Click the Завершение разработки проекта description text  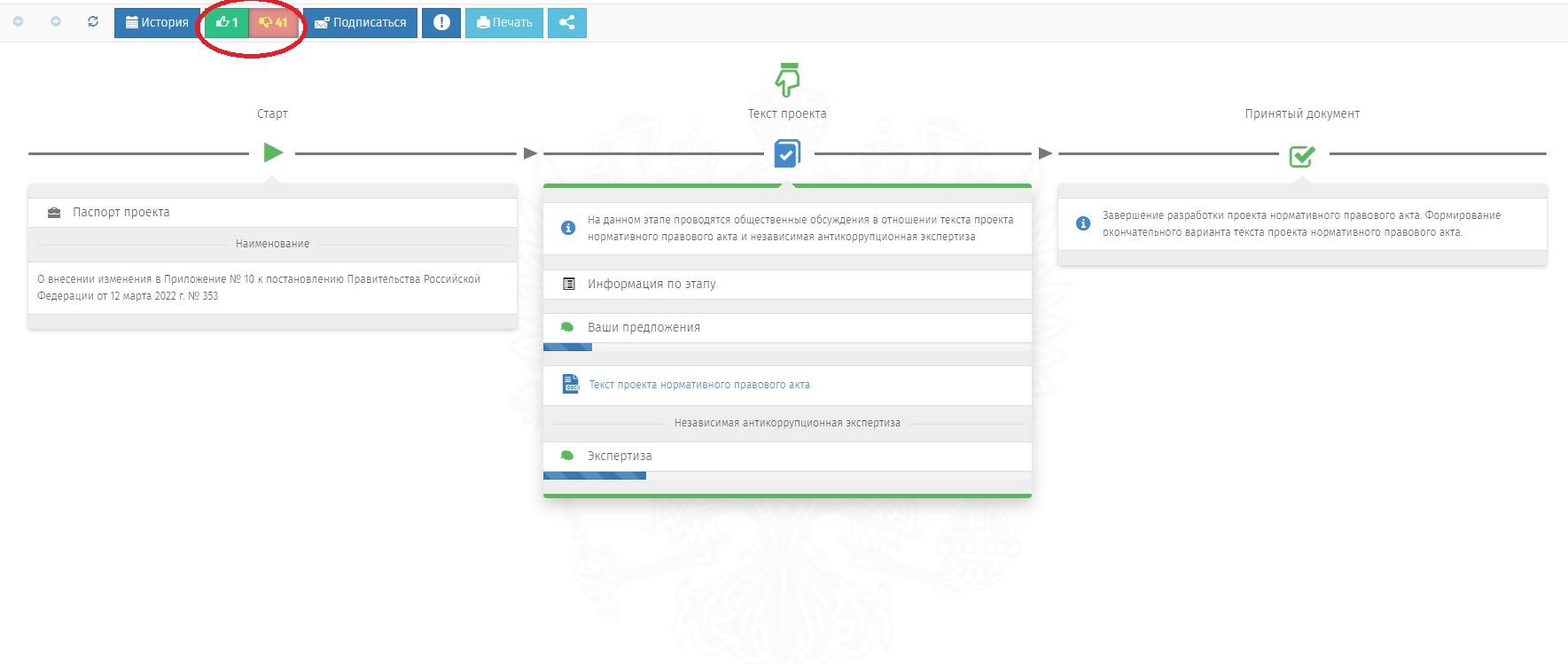(1301, 223)
